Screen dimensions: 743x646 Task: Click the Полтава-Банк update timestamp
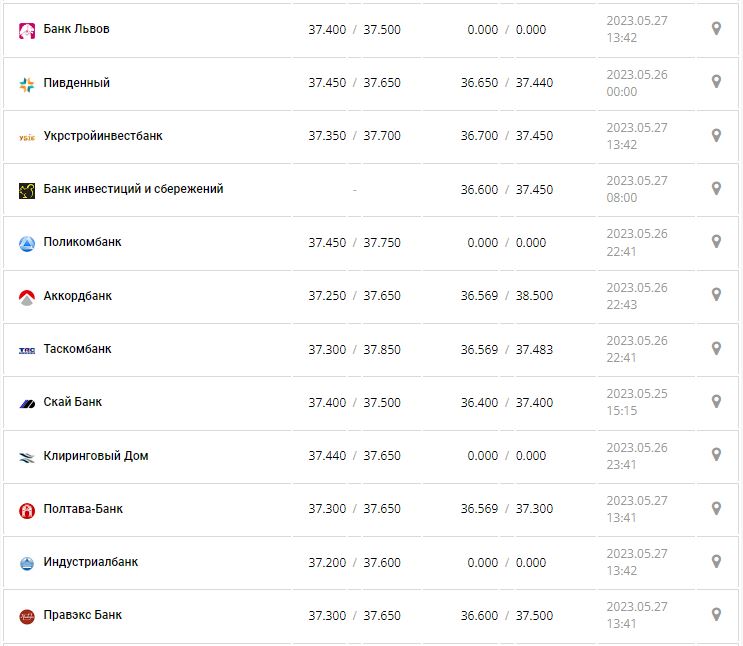636,508
